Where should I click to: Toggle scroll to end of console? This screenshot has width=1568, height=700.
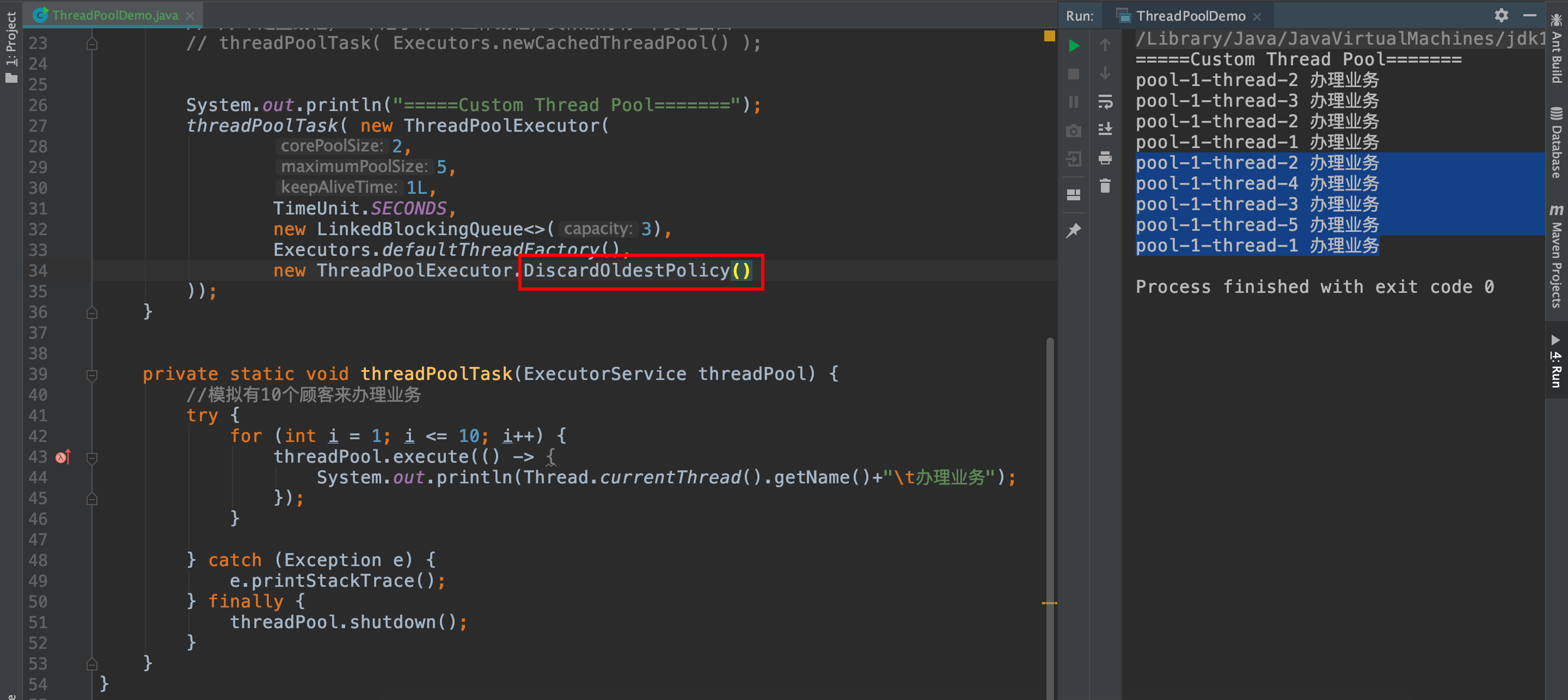tap(1105, 129)
